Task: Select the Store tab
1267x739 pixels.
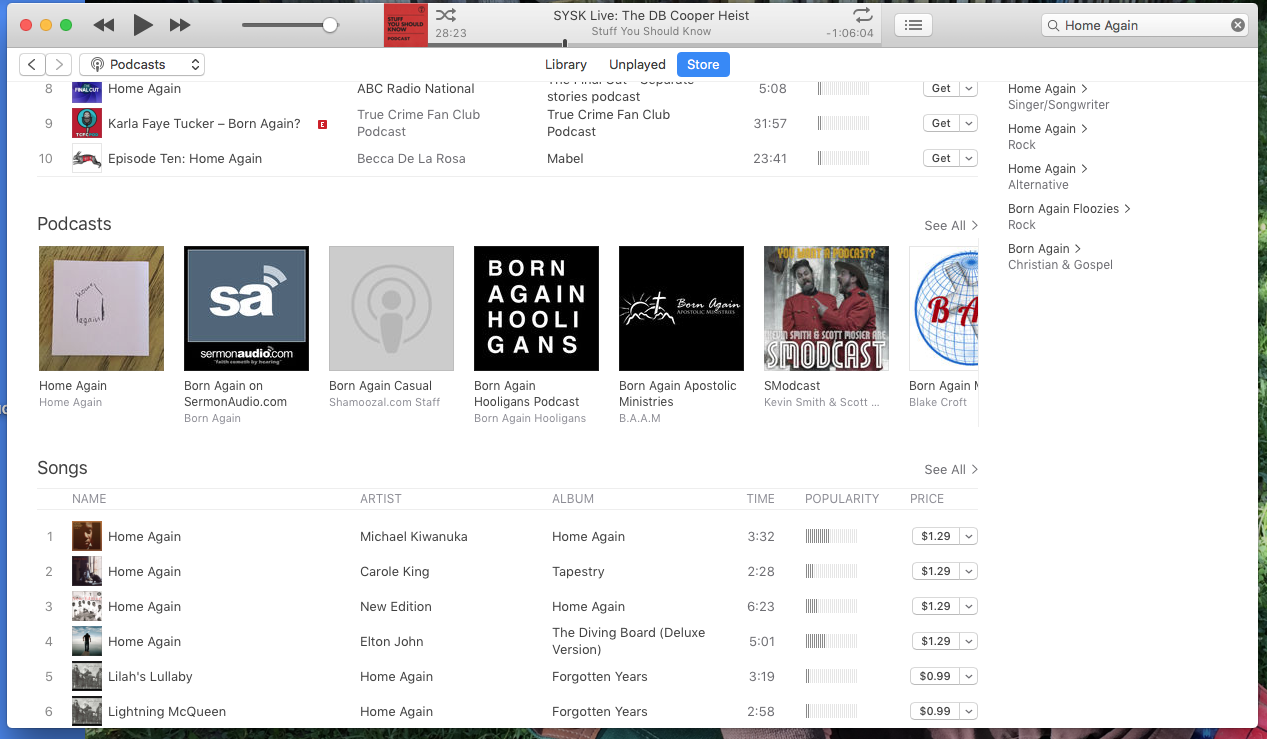Action: click(x=703, y=65)
